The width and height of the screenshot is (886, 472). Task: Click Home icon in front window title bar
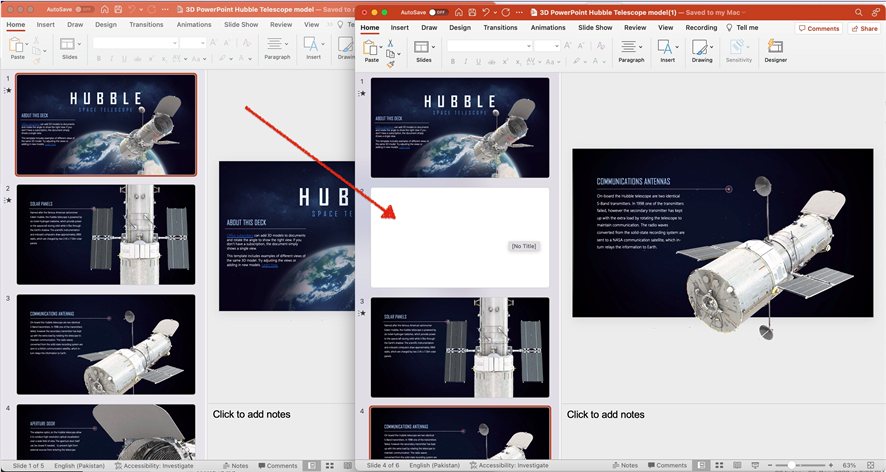coord(458,12)
